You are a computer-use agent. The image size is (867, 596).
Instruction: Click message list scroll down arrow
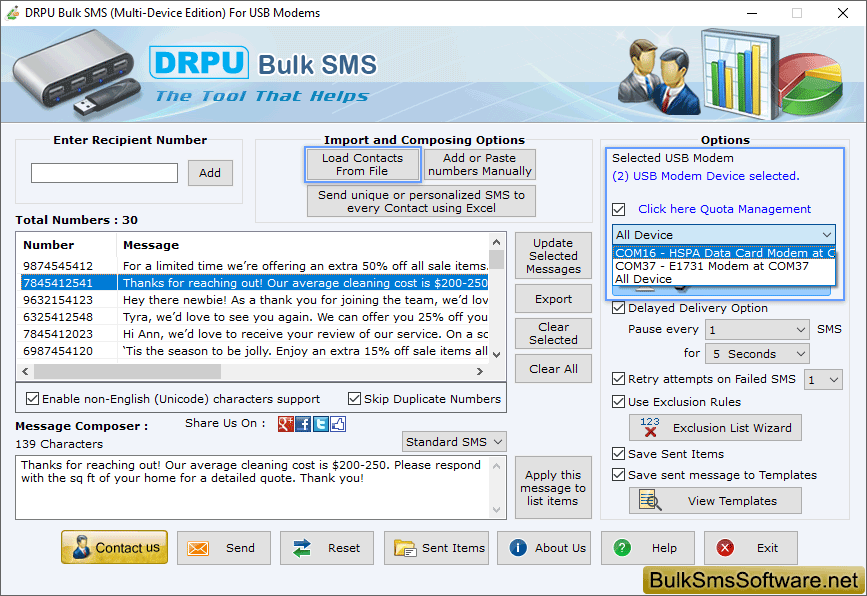[x=497, y=354]
